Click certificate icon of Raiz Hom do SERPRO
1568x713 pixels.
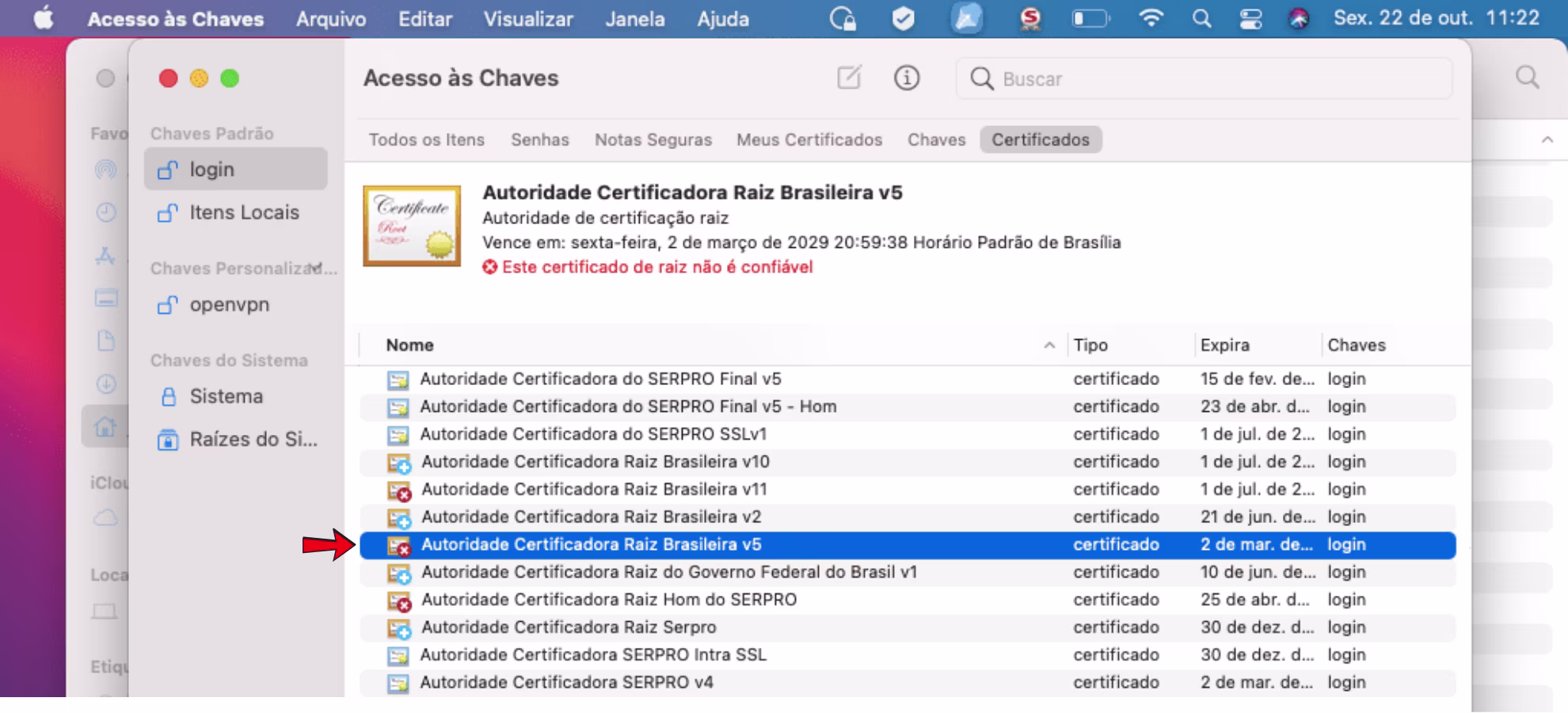pos(399,601)
